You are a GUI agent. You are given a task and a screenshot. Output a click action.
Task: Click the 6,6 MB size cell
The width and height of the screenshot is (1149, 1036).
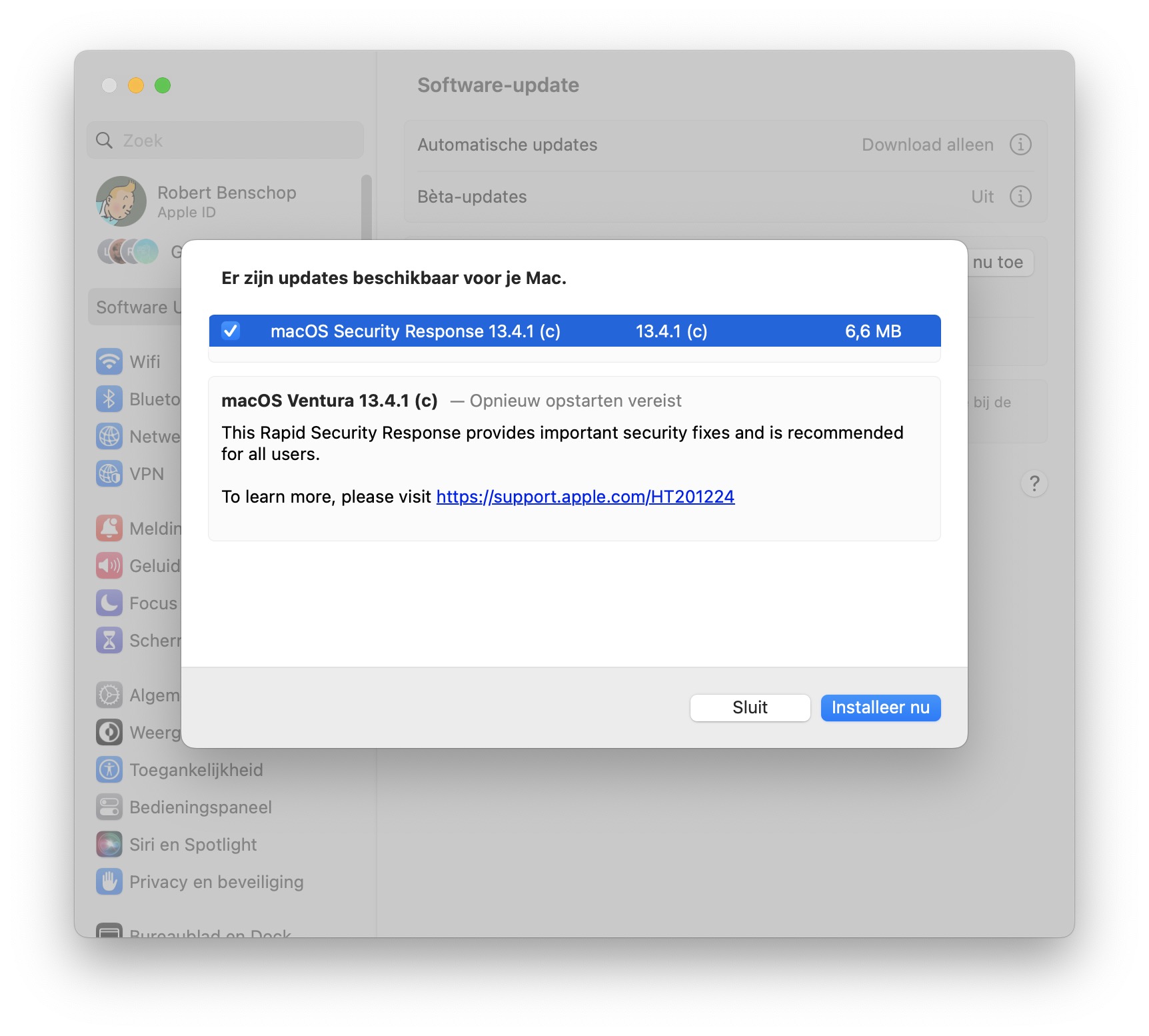point(873,331)
